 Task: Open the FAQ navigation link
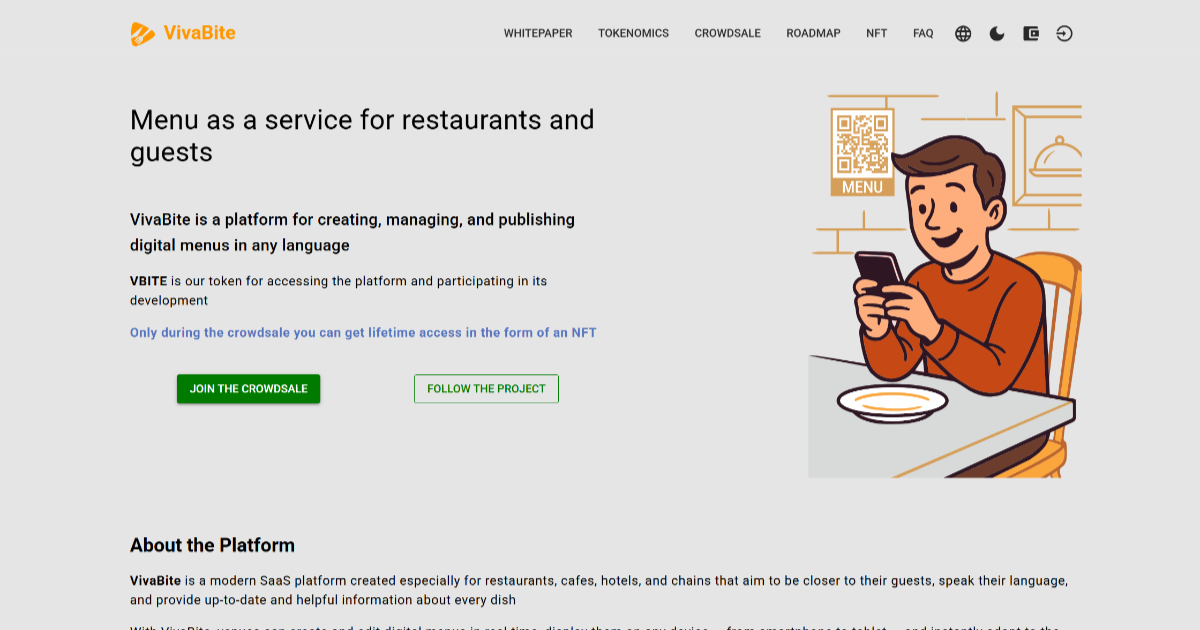[x=923, y=34]
